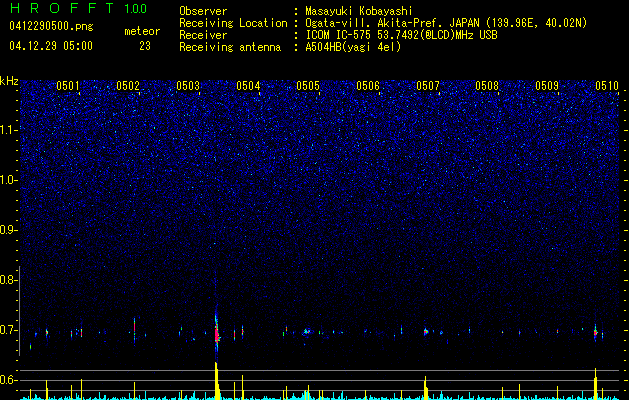The height and width of the screenshot is (400, 629).
Task: Click the 0.7 kHz axis label
Action: coord(8,330)
